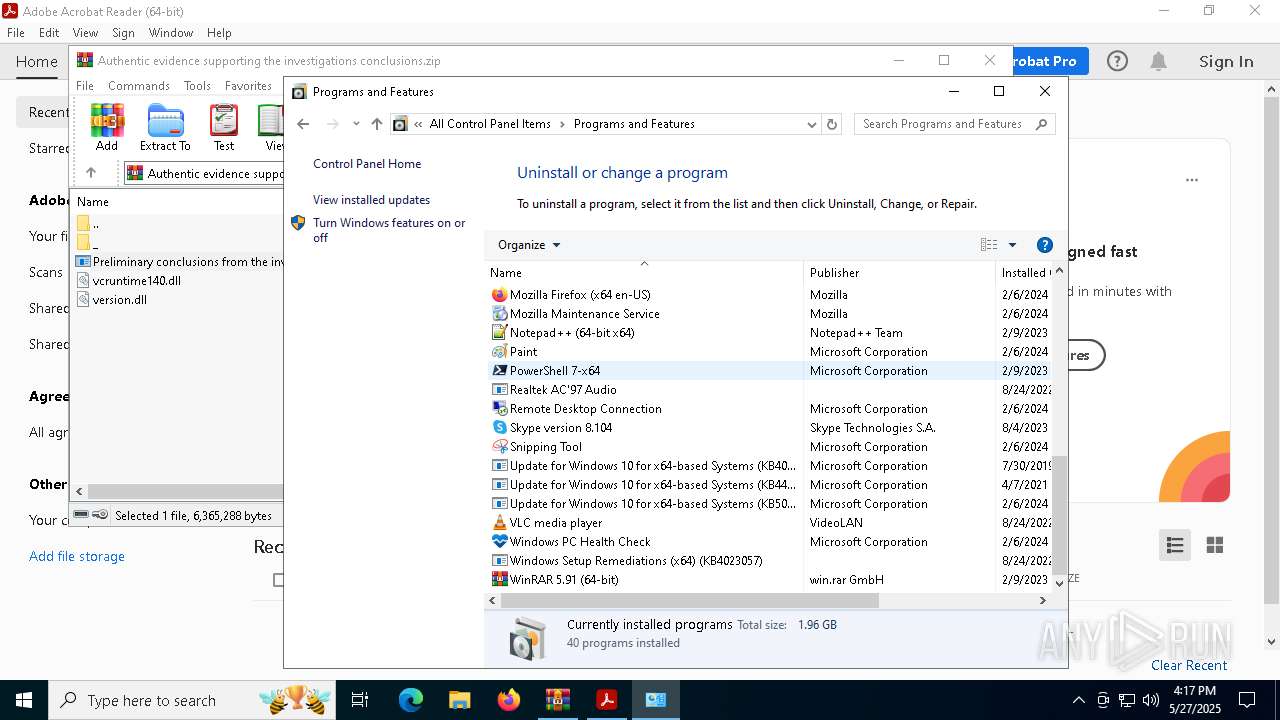Open the Organize dropdown
Image resolution: width=1280 pixels, height=720 pixels.
(x=529, y=245)
